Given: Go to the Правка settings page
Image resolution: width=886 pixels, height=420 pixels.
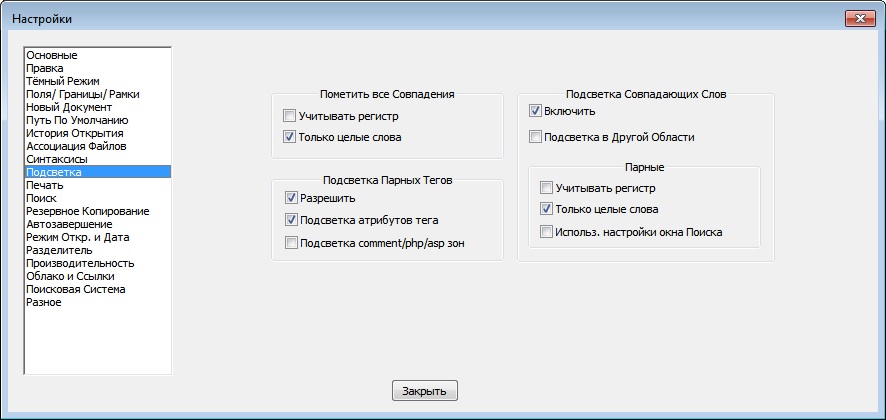Looking at the screenshot, I should click(x=45, y=68).
